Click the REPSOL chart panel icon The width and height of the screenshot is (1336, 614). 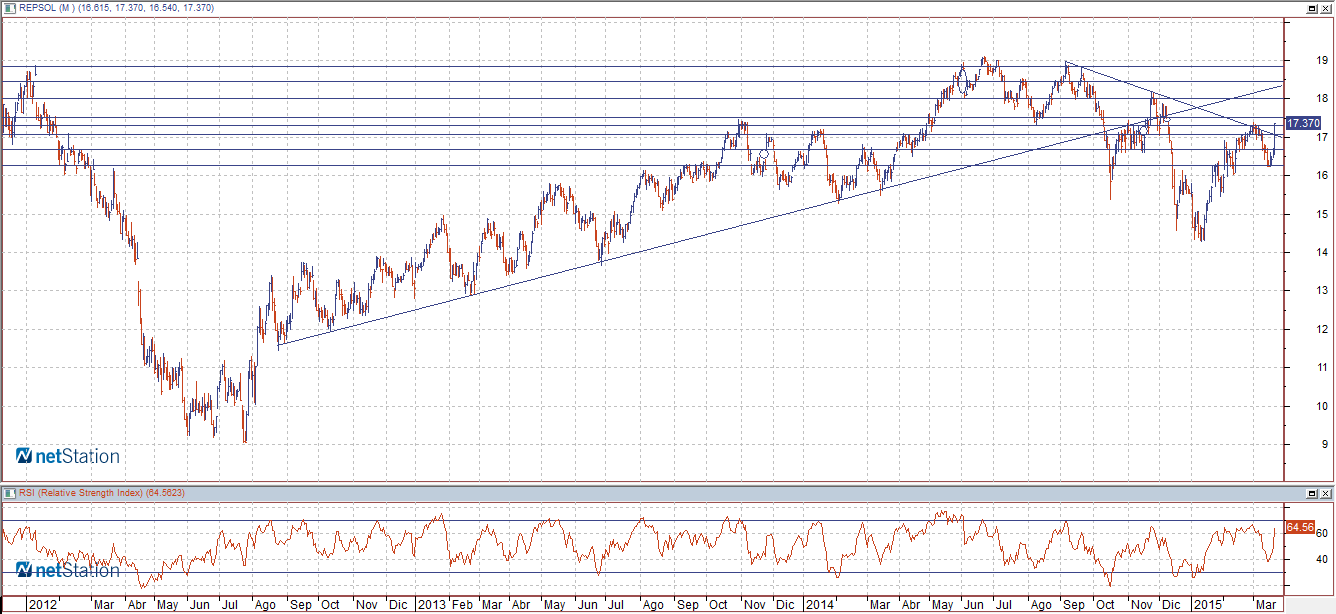(x=10, y=8)
